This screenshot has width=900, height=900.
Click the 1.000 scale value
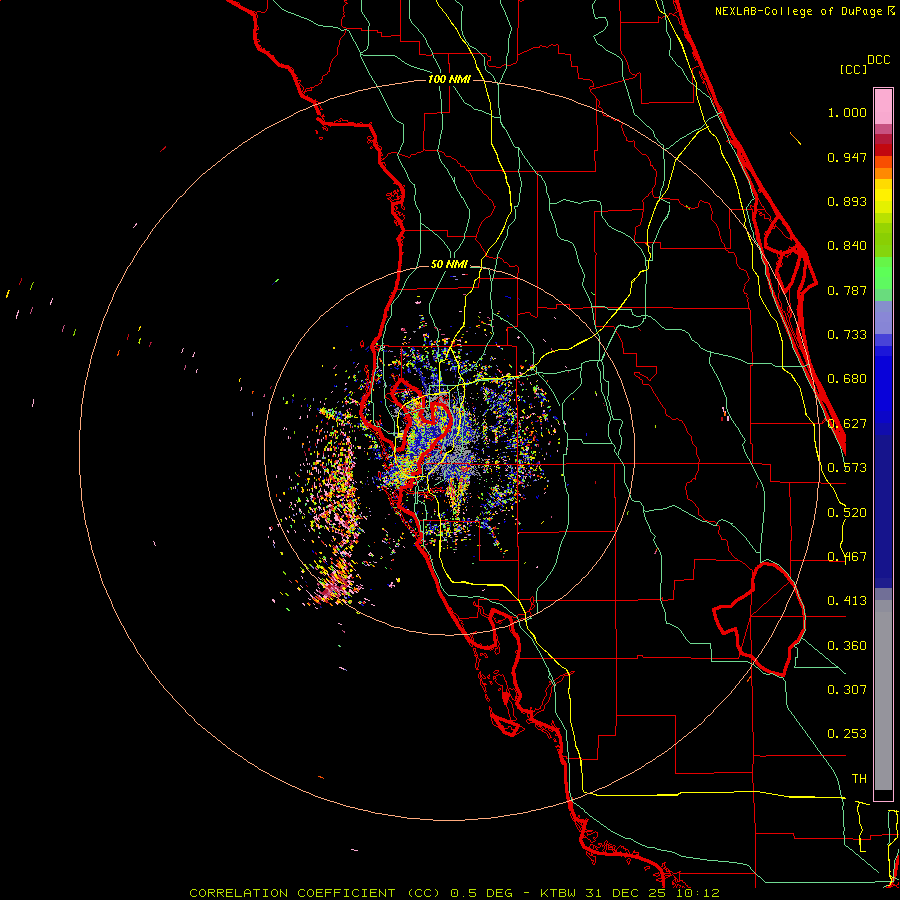(847, 112)
